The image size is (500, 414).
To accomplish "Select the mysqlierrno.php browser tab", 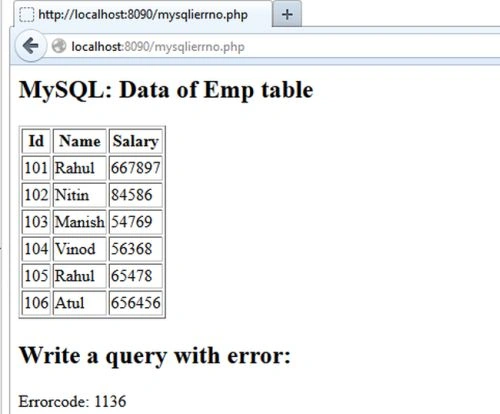I will tap(143, 14).
